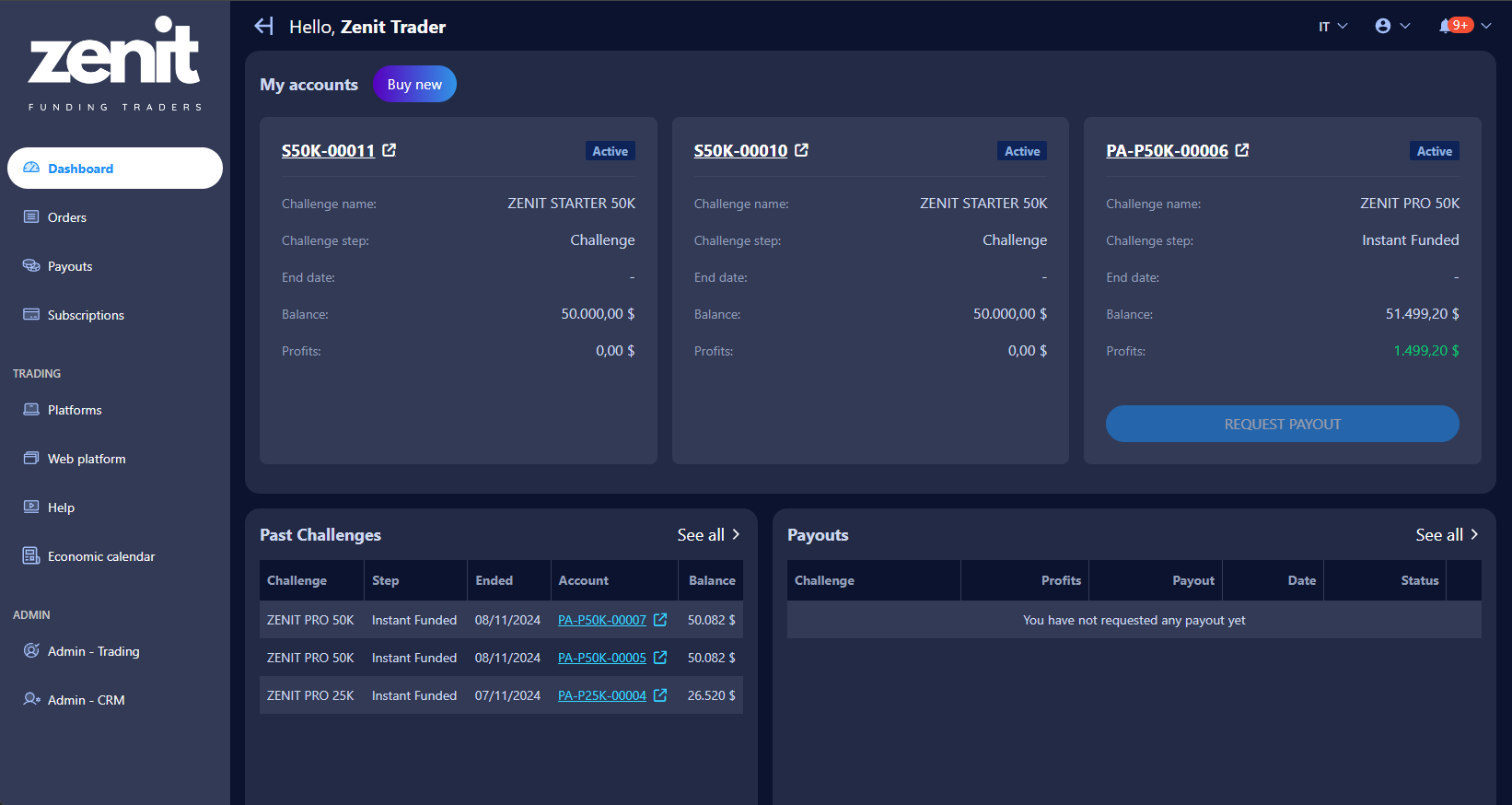
Task: Click the REQUEST PAYOUT button
Action: pos(1282,424)
